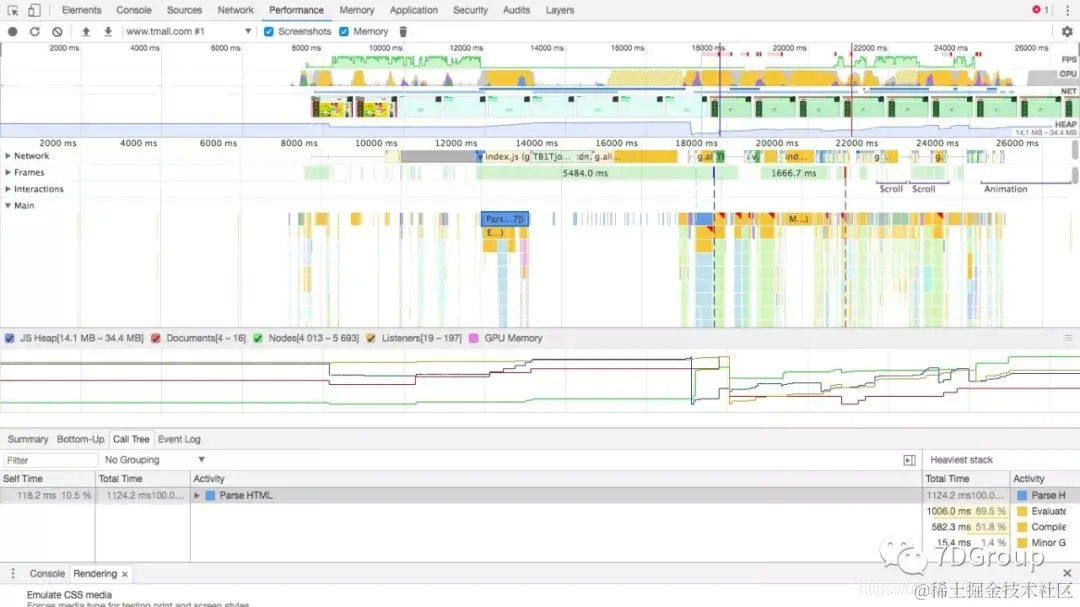Sort by Total Time header in call tree
1080x607 pixels.
[x=143, y=478]
